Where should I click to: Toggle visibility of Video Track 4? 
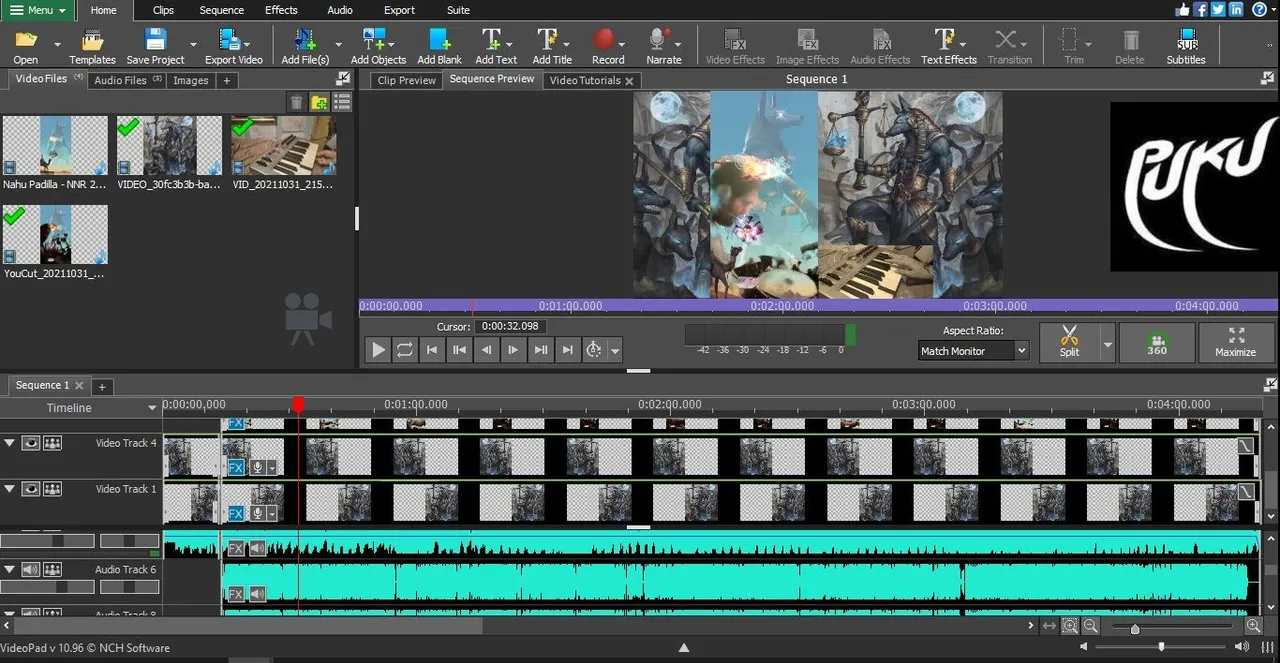coord(31,443)
